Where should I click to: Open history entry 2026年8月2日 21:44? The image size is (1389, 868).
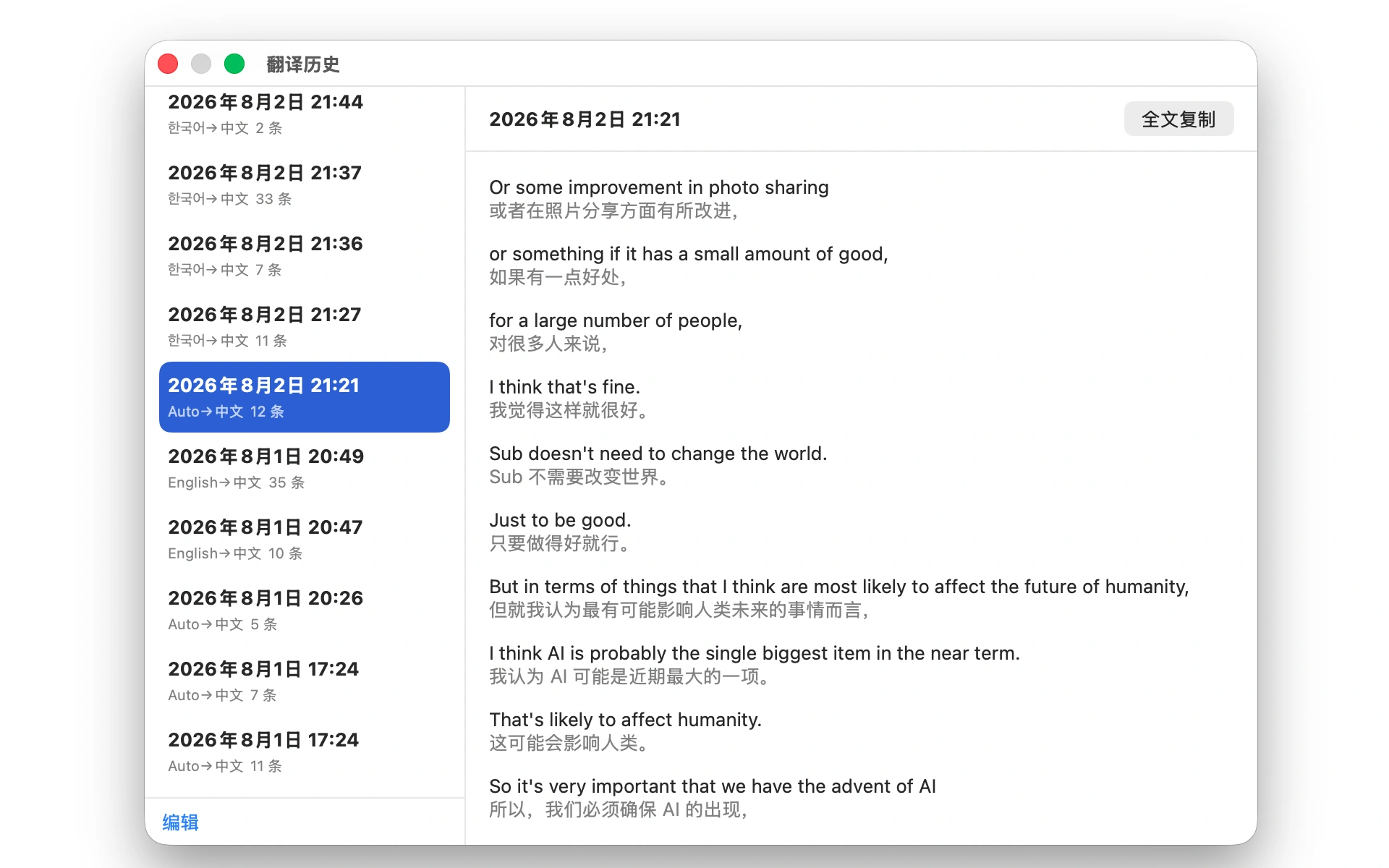point(305,114)
